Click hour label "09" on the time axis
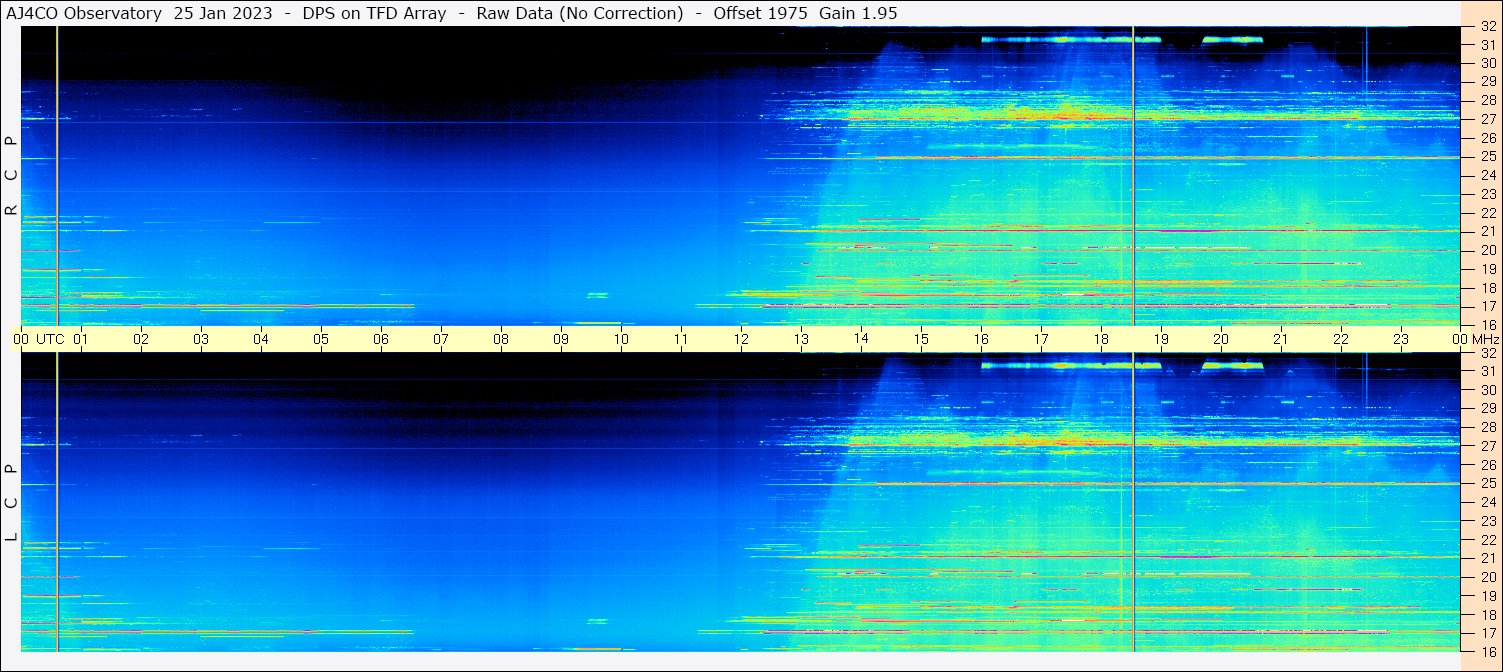Screen dimensions: 1503x672 [x=561, y=339]
